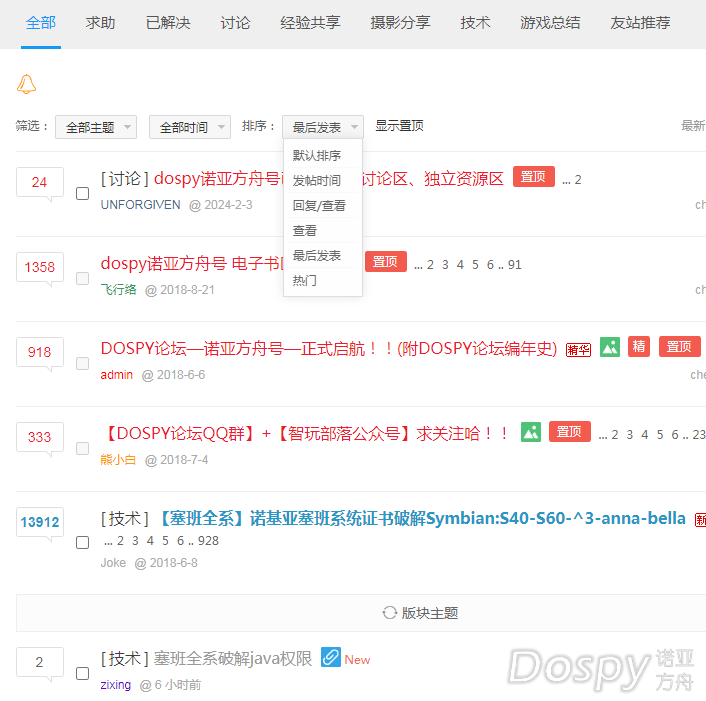This screenshot has height=701, width=706.
Task: Switch to the 技术 tab
Action: (475, 23)
